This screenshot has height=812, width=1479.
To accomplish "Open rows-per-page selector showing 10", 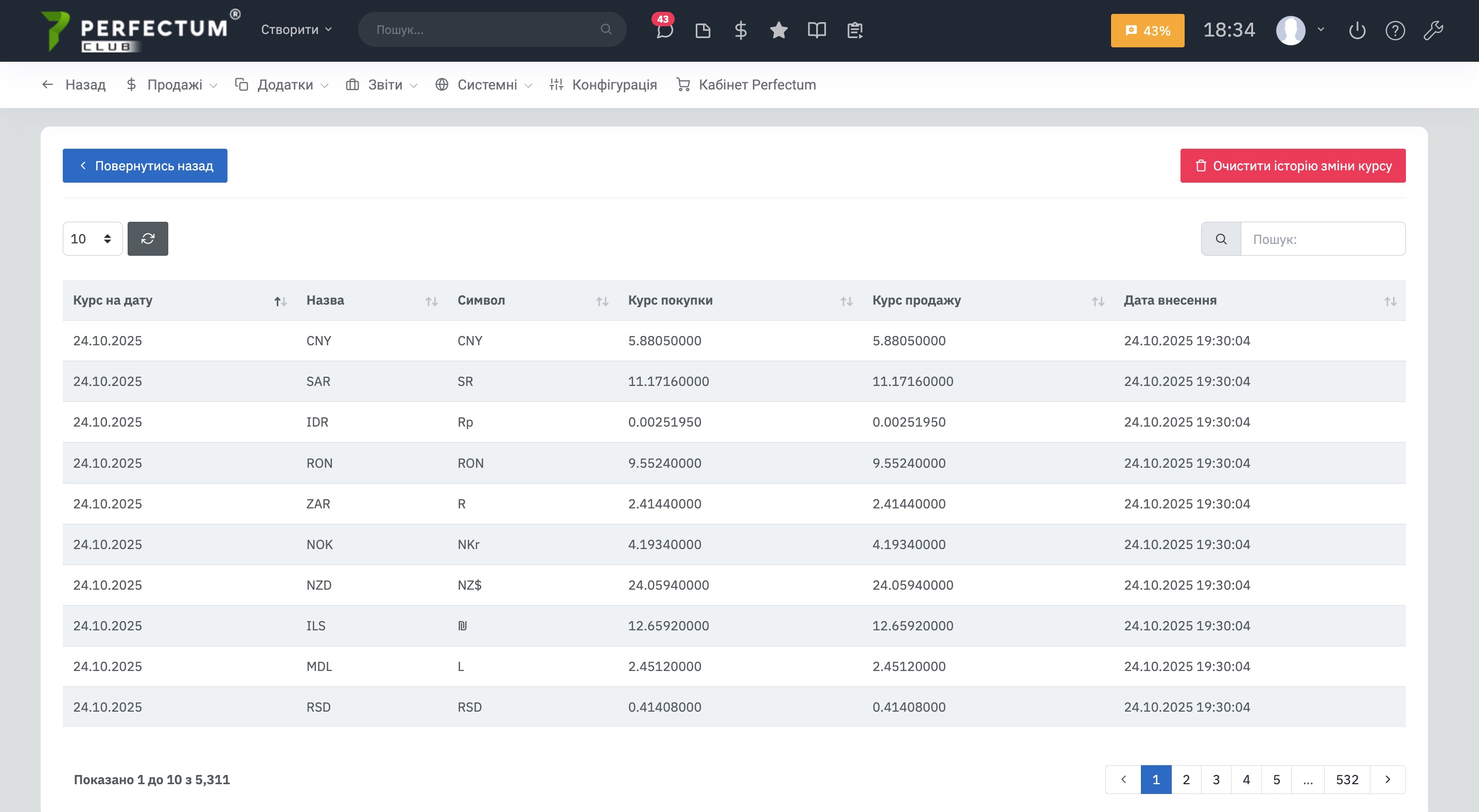I will (x=92, y=239).
